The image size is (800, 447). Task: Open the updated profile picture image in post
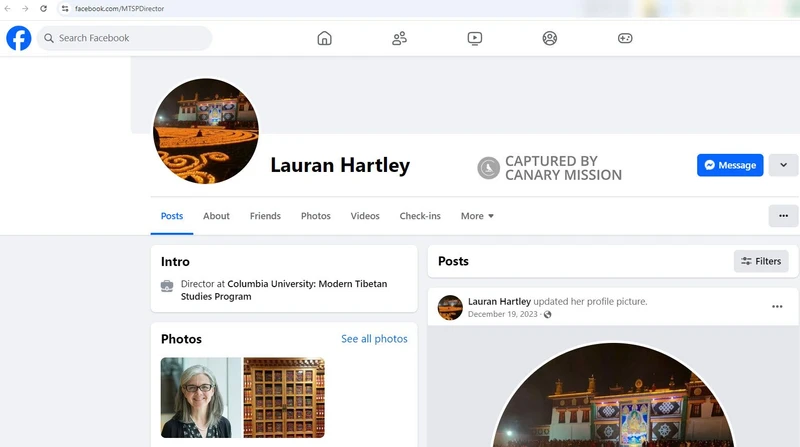(x=613, y=394)
